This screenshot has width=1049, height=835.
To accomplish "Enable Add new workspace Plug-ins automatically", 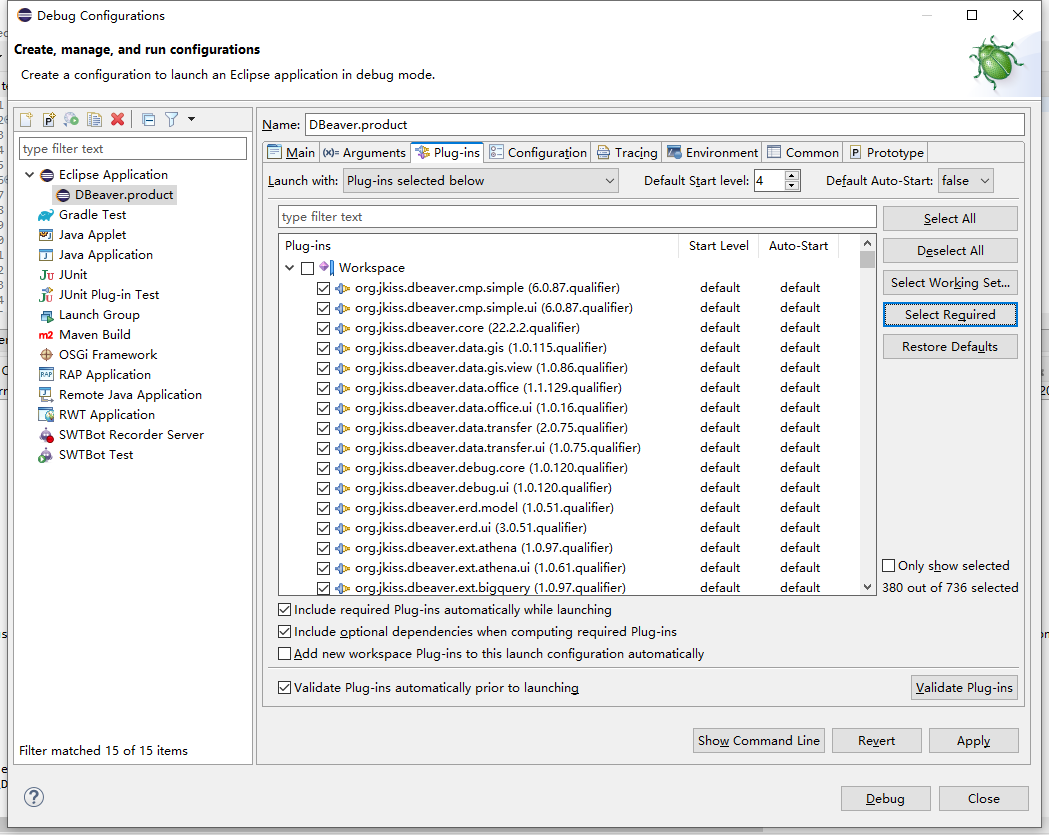I will [x=284, y=654].
